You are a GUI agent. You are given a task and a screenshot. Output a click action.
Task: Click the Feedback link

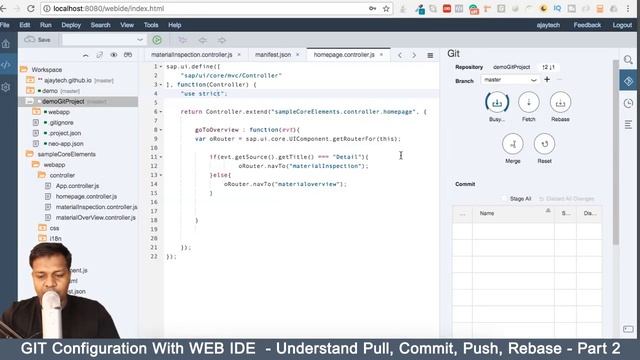click(x=587, y=25)
